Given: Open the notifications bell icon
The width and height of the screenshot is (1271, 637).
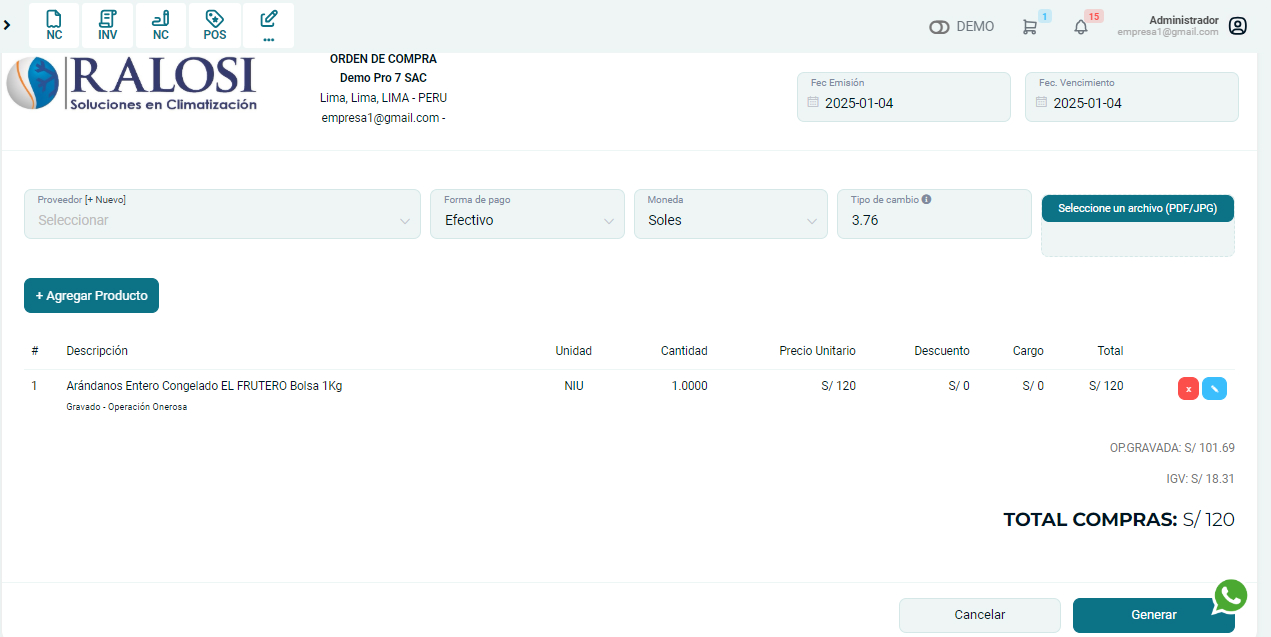Looking at the screenshot, I should click(1080, 27).
